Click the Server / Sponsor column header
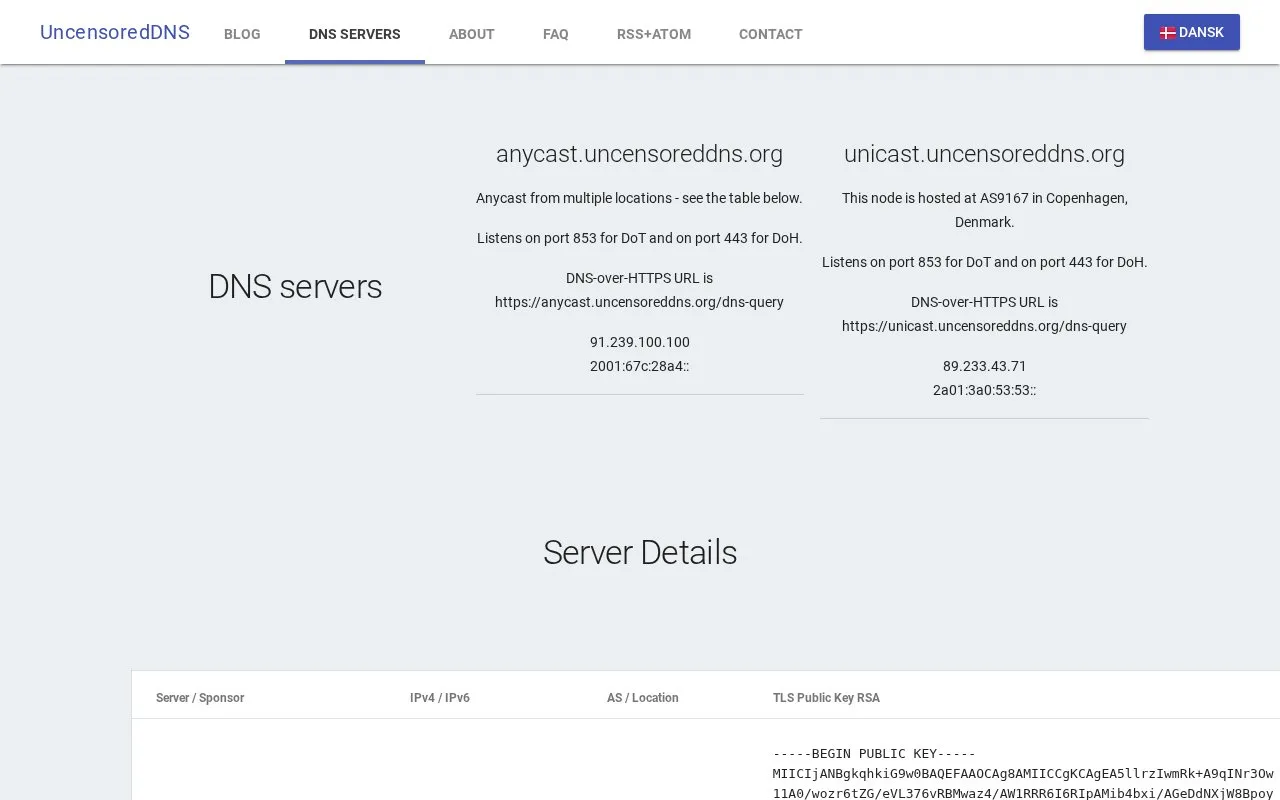 click(x=200, y=698)
